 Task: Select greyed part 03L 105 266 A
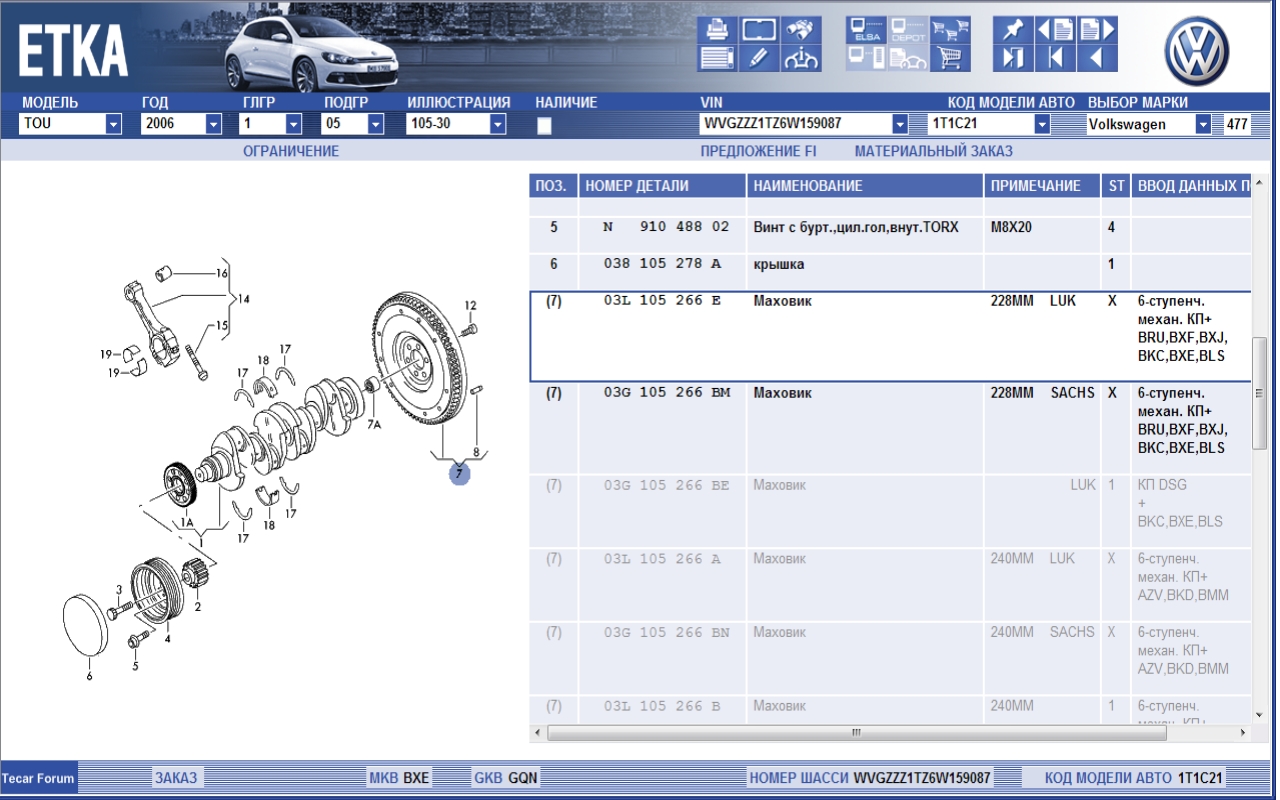click(662, 559)
